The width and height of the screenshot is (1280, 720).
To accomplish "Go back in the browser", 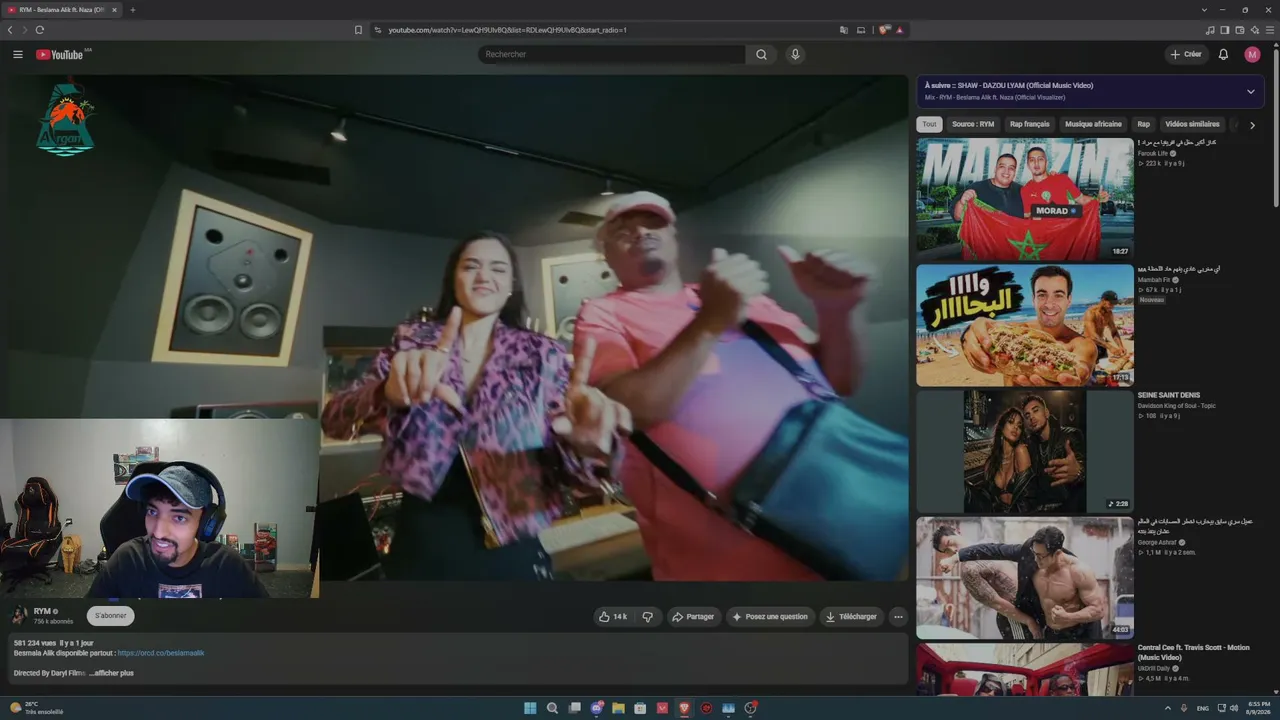I will pyautogui.click(x=10, y=30).
